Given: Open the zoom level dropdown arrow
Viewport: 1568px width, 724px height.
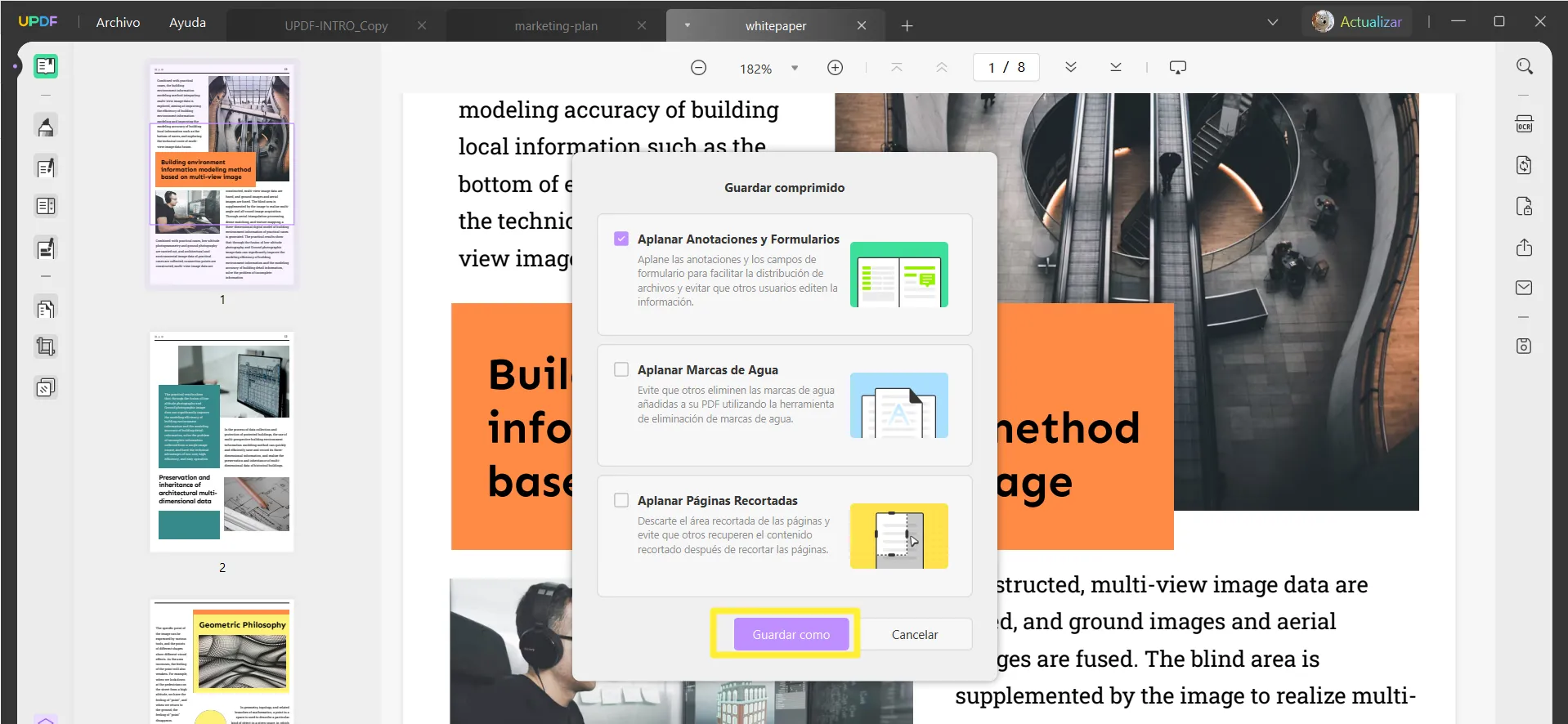Looking at the screenshot, I should point(795,69).
